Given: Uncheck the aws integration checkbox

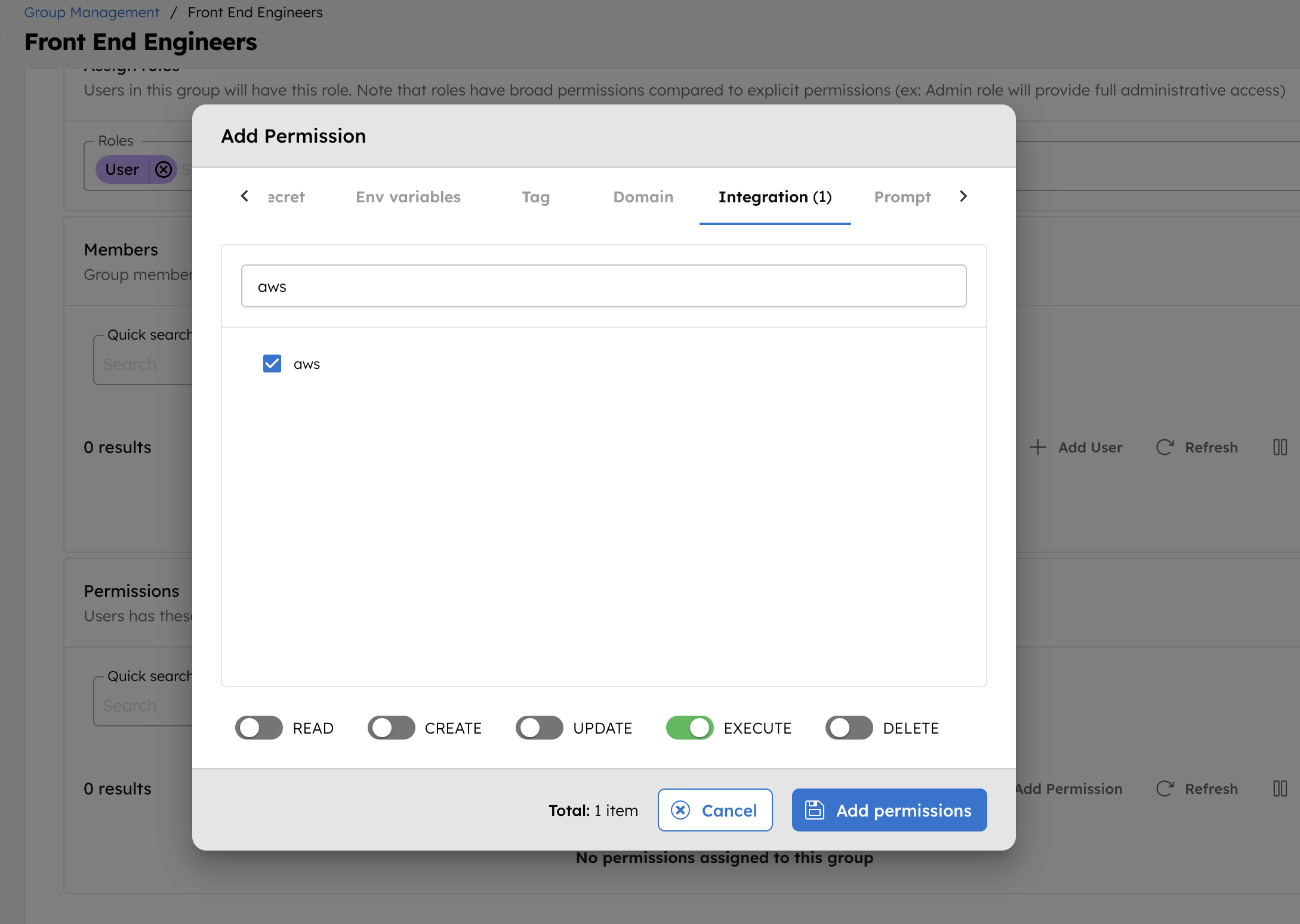Looking at the screenshot, I should pos(272,364).
